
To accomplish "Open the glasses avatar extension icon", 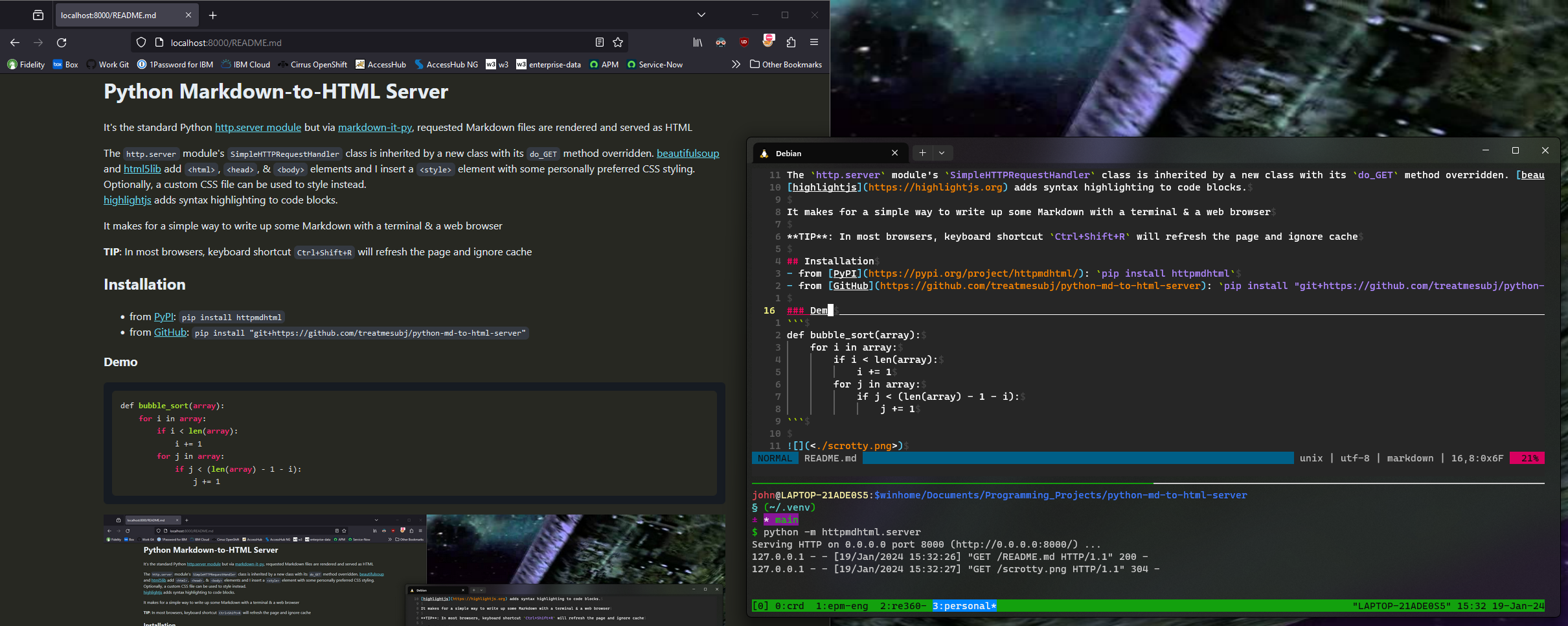I will (721, 43).
